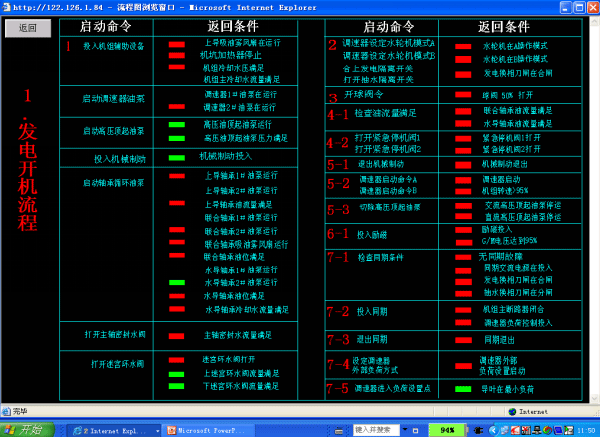Click red indicator beside 励磁投入
Image resolution: width=600 pixels, height=437 pixels.
463,229
